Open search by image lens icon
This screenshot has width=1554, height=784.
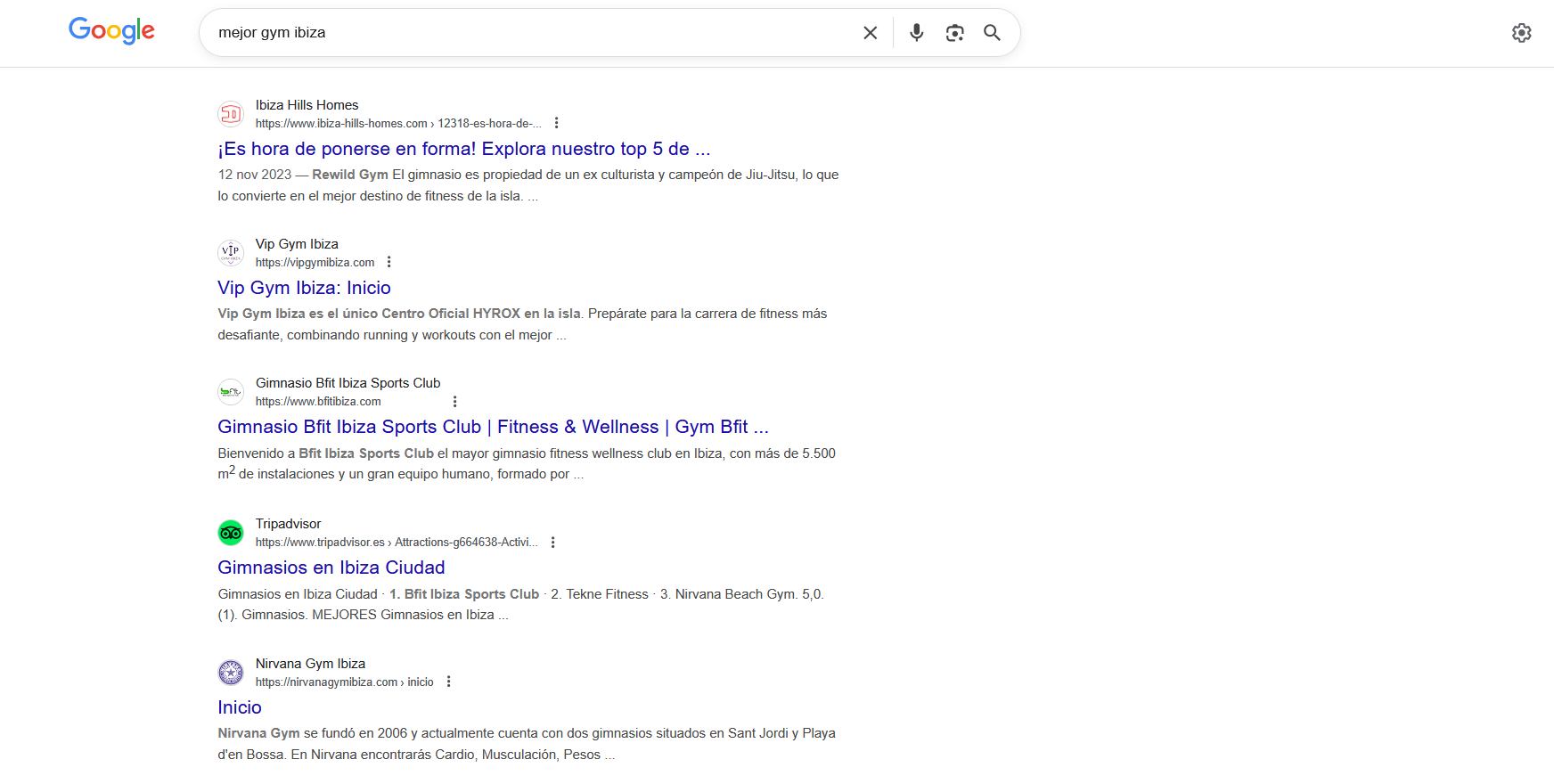(954, 33)
